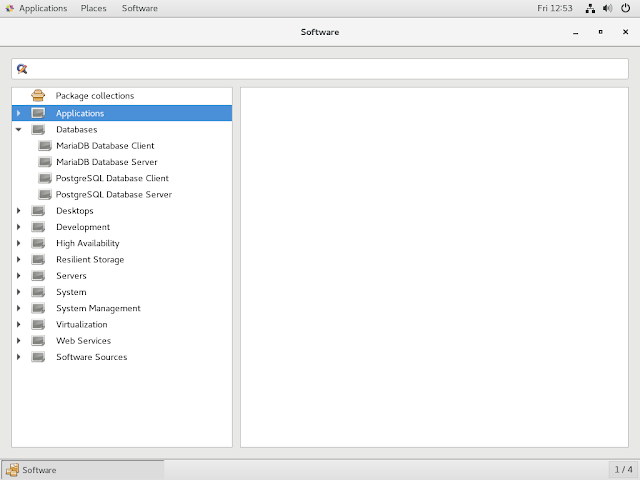Select the Servers label
Screen dimensions: 640x480
pos(71,276)
